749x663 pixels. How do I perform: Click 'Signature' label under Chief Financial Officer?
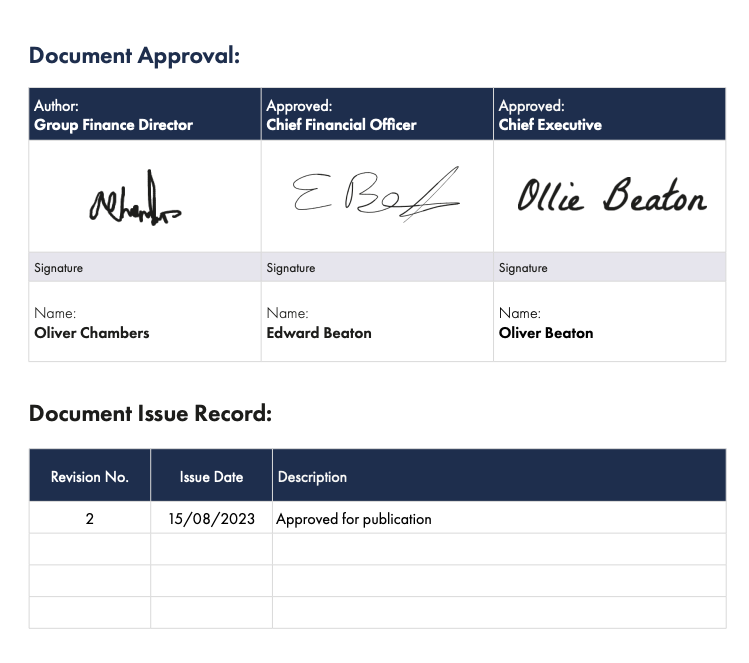(x=290, y=268)
